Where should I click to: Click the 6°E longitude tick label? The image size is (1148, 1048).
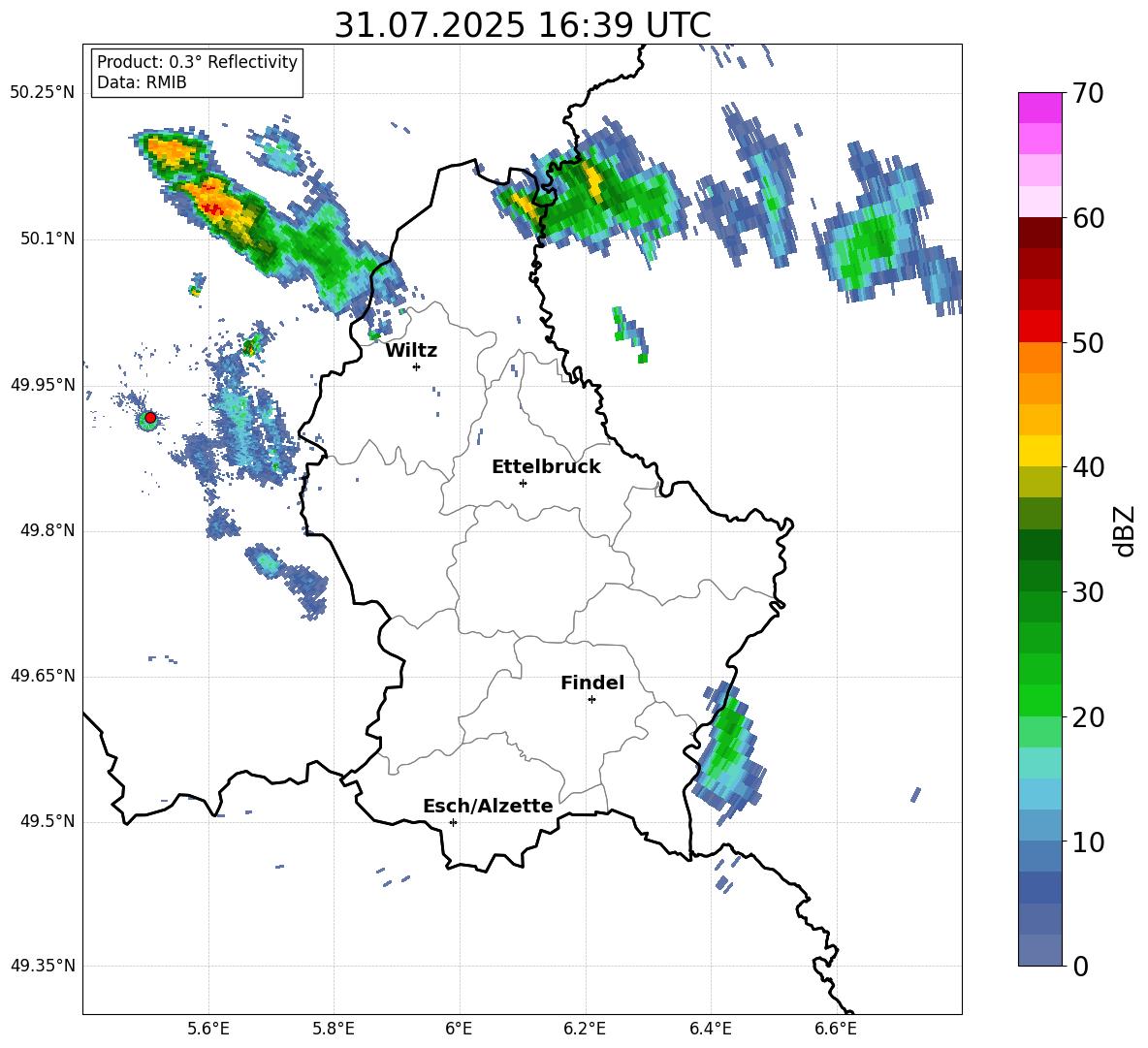click(459, 1029)
